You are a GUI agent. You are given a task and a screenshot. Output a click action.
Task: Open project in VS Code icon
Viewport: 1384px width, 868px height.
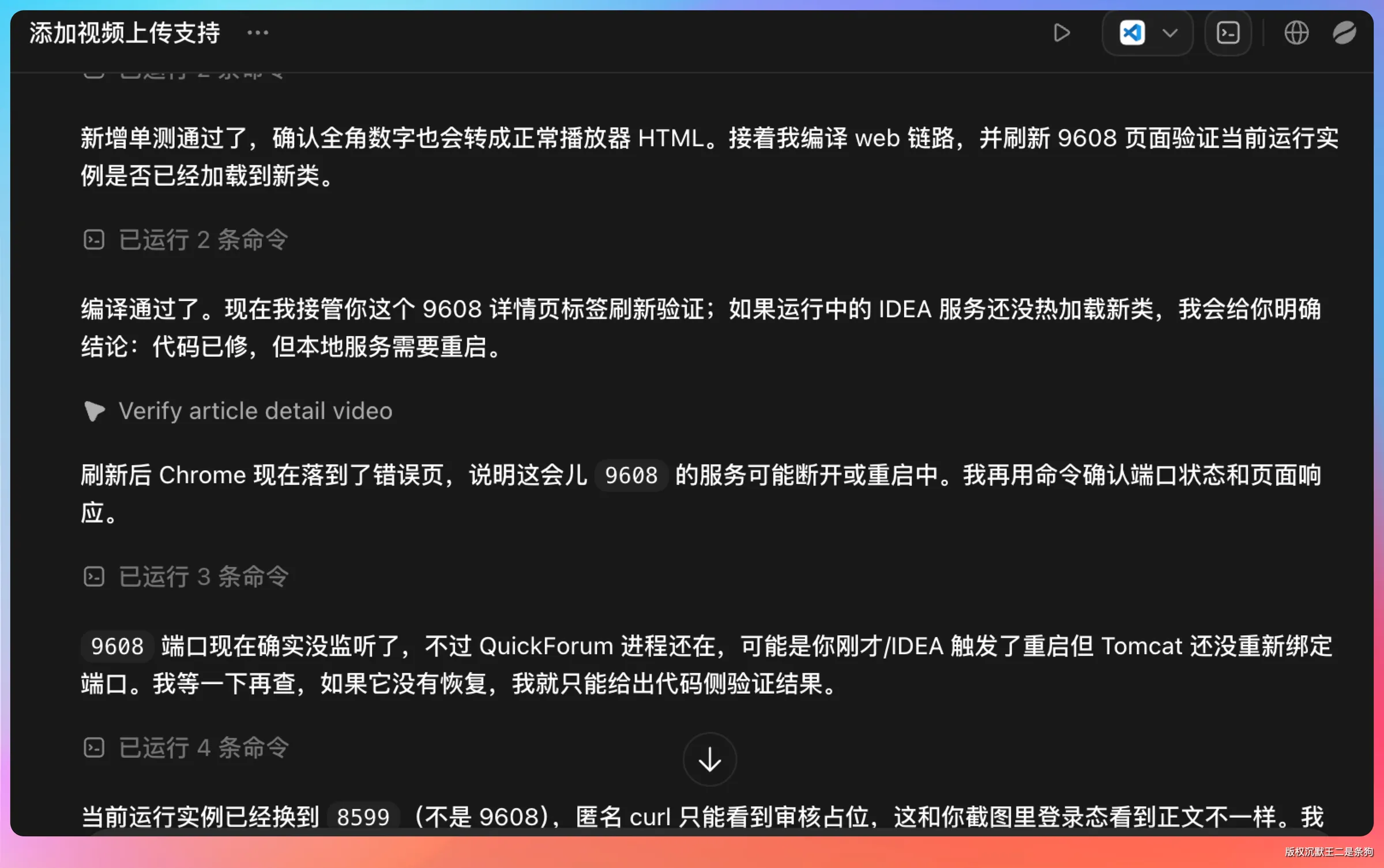click(x=1131, y=33)
